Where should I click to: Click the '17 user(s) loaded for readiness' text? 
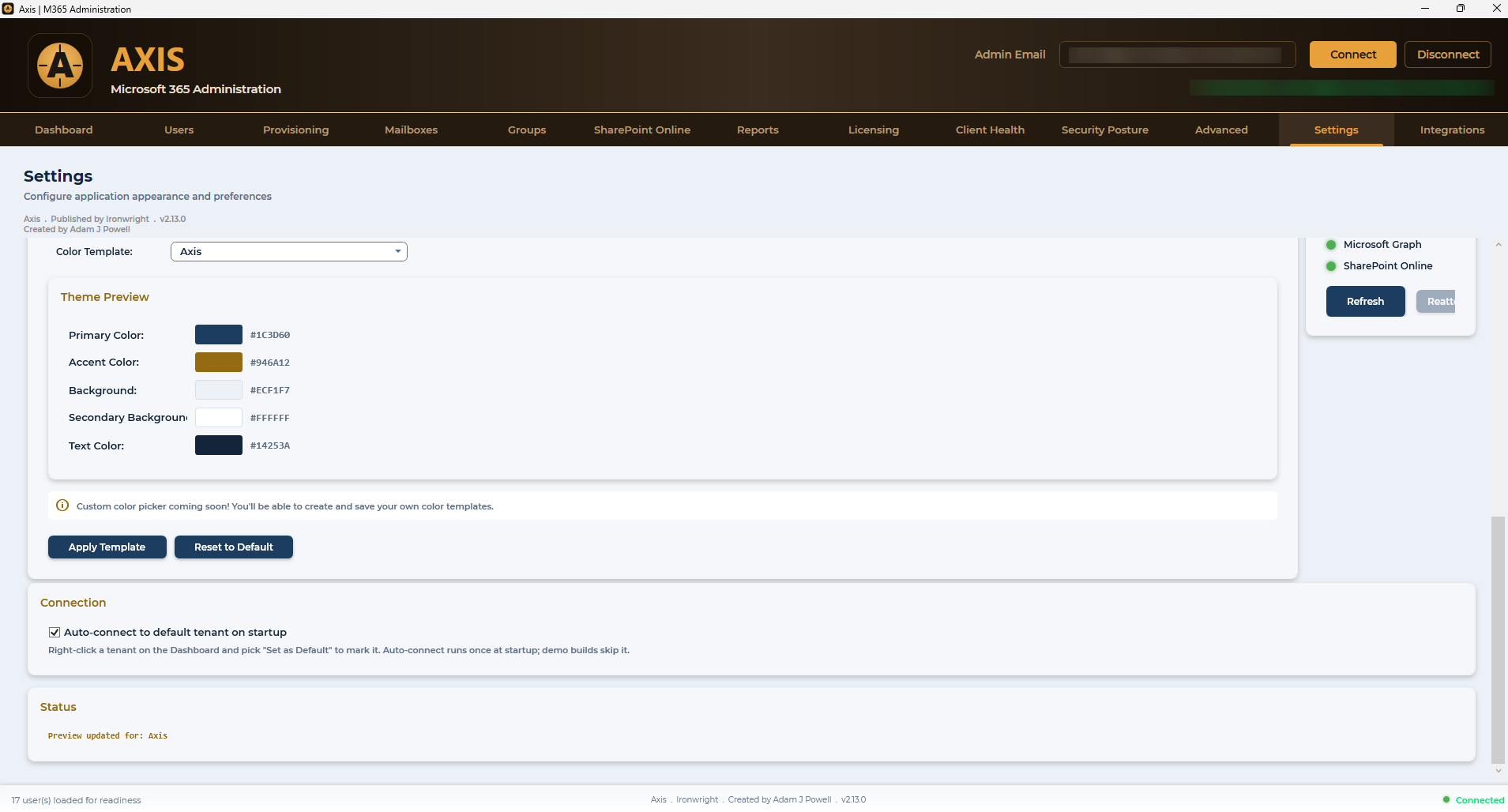click(x=77, y=800)
